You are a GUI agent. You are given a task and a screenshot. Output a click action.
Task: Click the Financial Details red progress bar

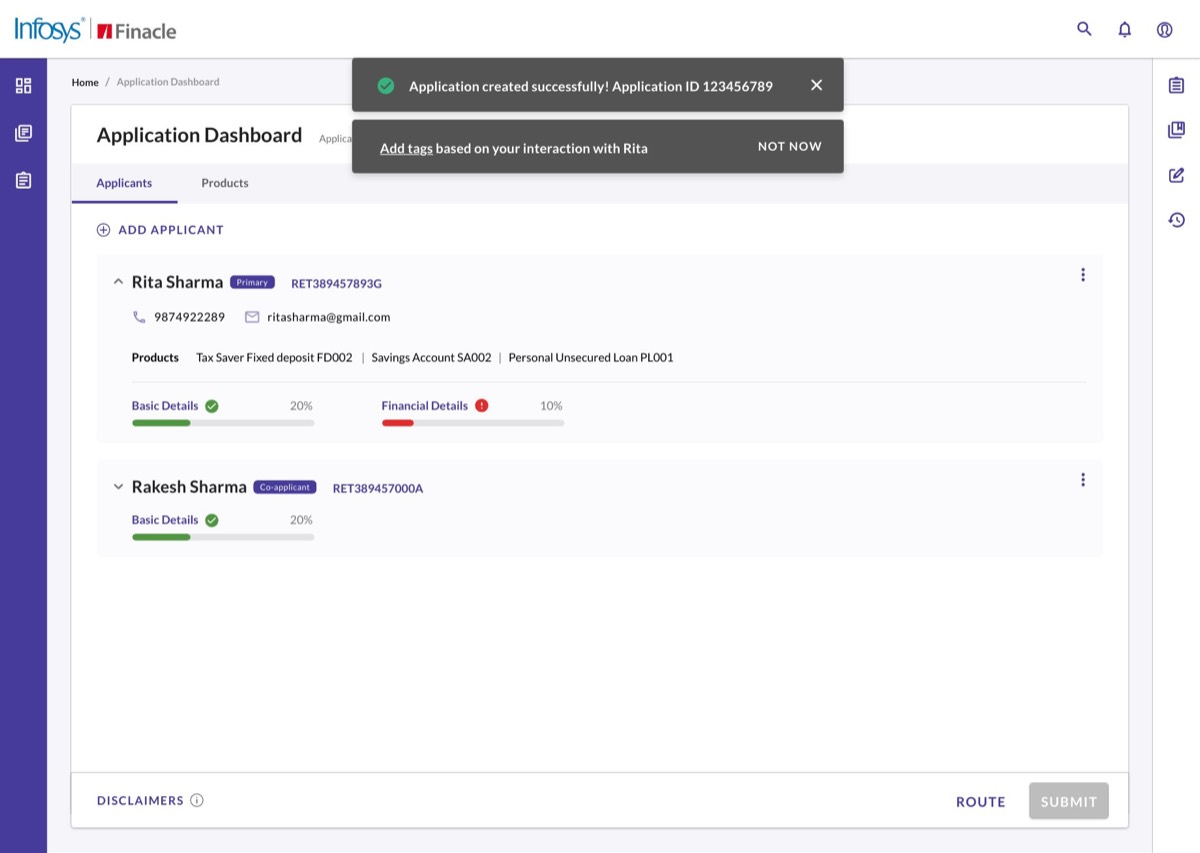pos(473,423)
